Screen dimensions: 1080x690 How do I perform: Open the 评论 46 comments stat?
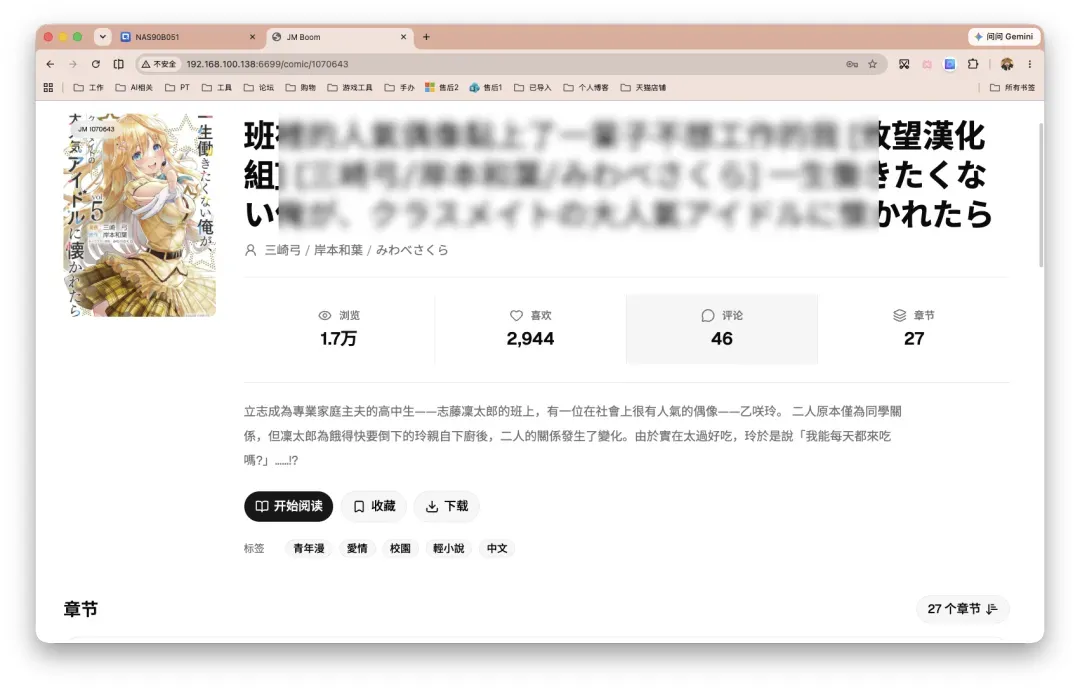[722, 328]
